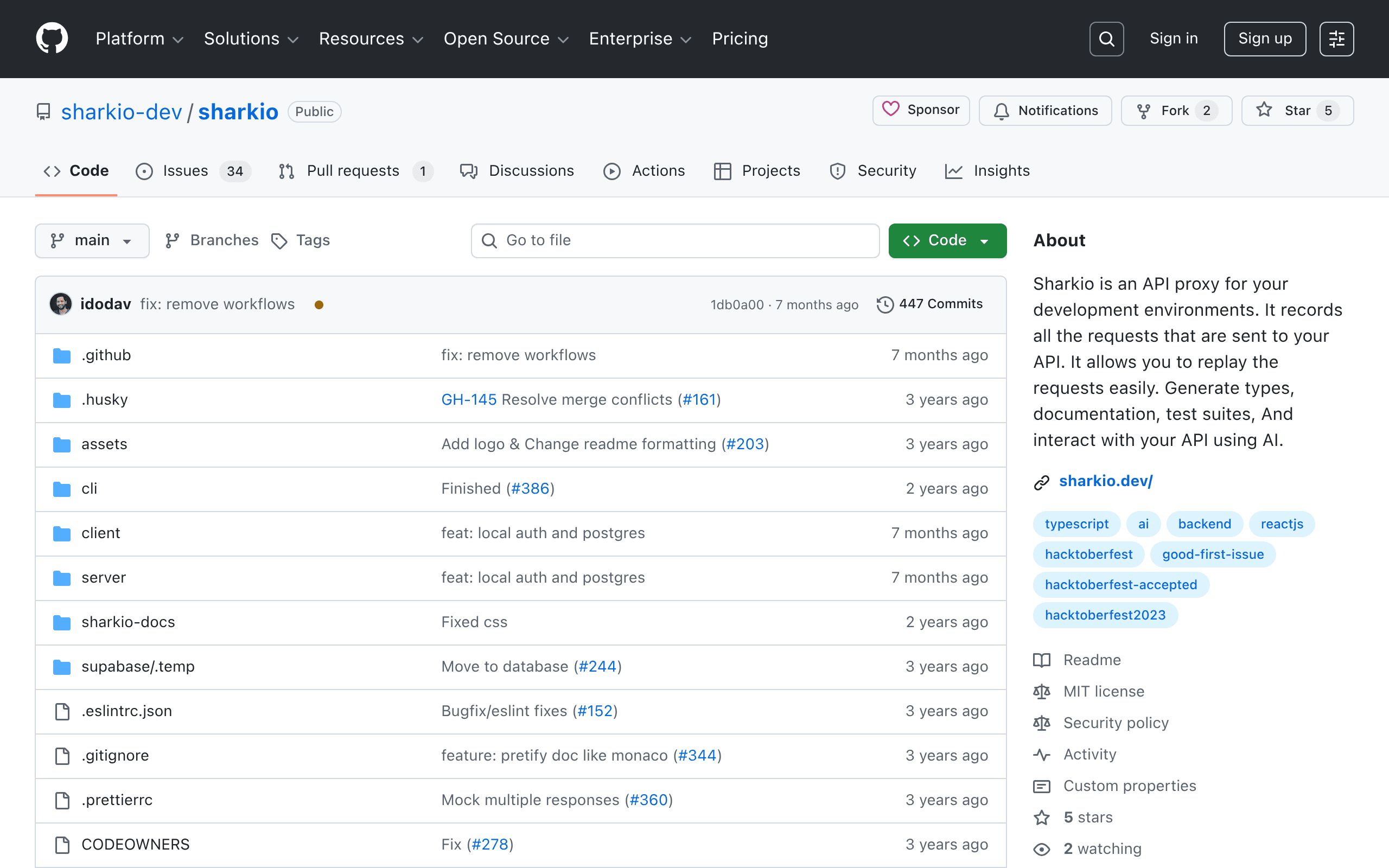Open the search magnifier button in header

coord(1106,39)
